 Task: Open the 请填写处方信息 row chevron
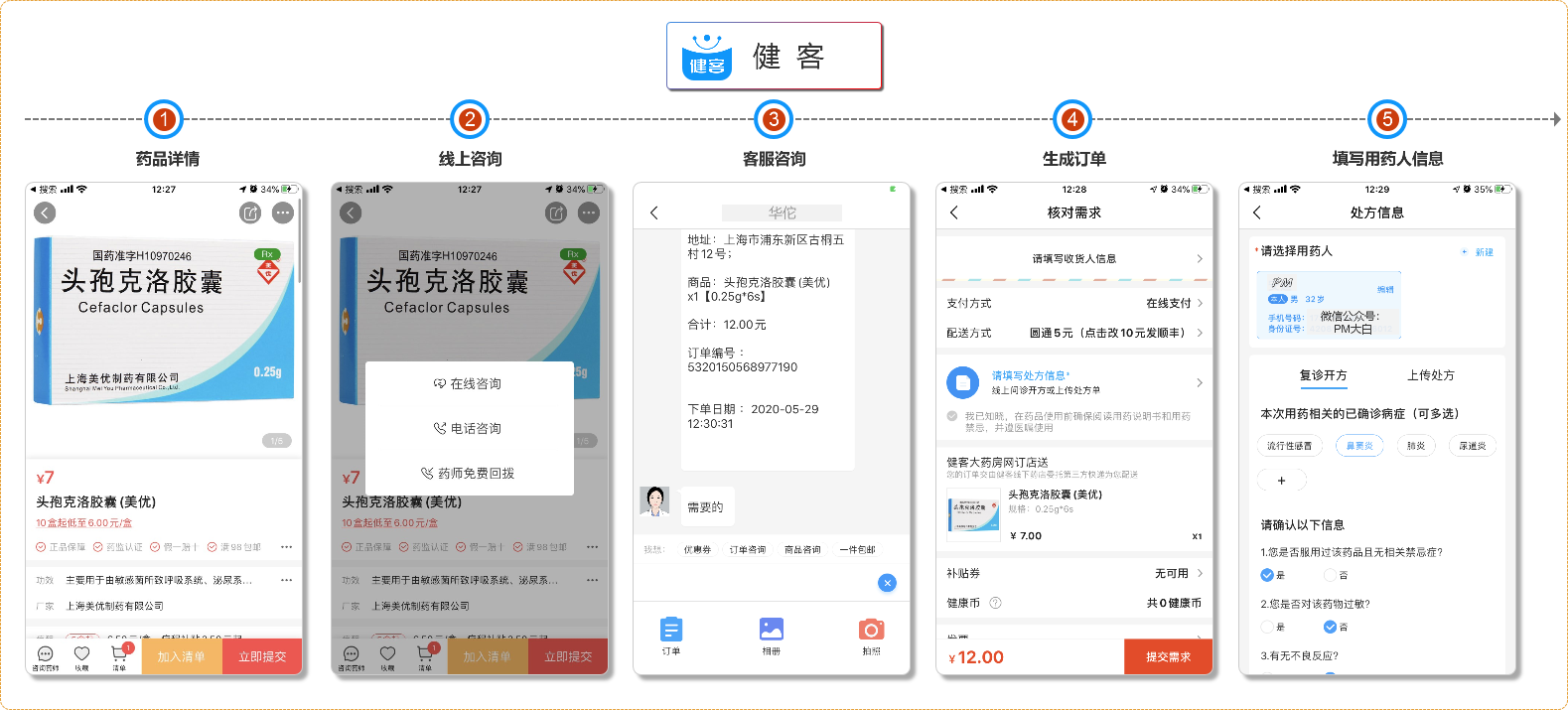point(1200,382)
